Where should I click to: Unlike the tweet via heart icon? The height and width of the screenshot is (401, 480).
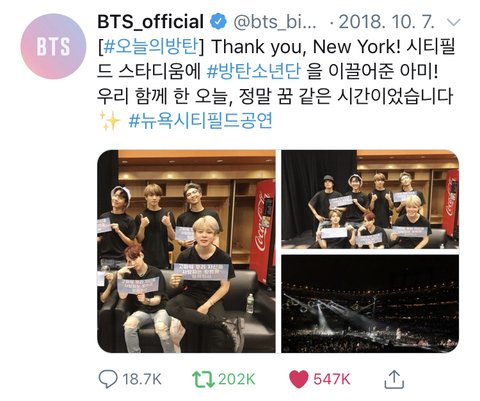pos(299,379)
